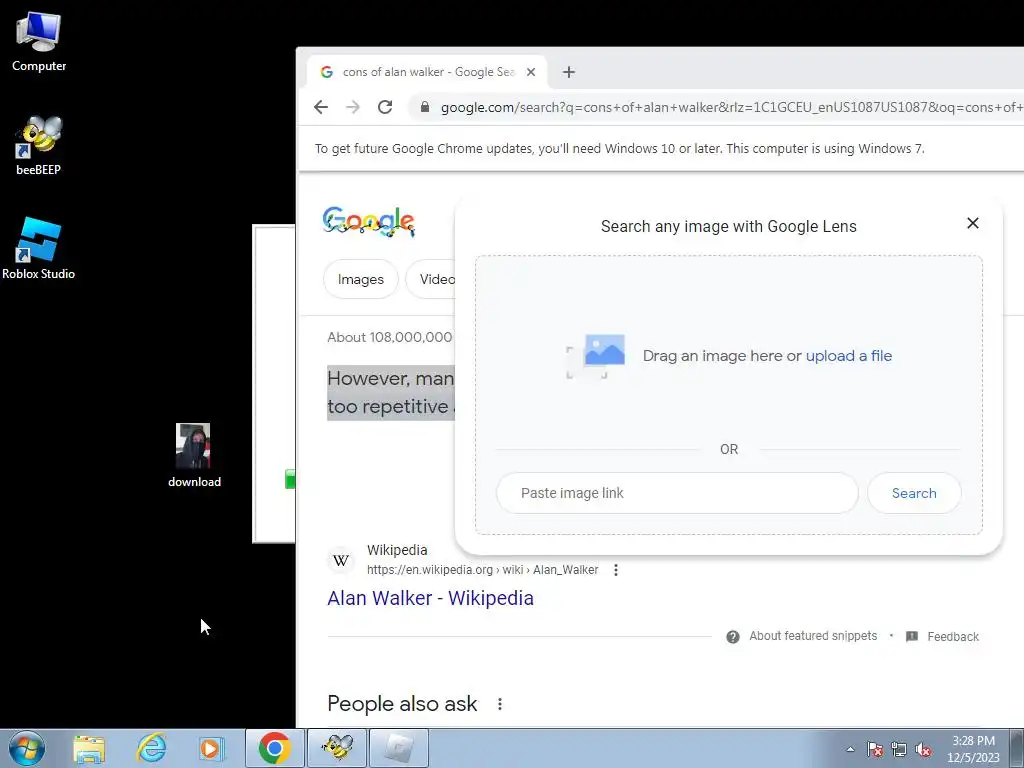Click the 'Paste image link' field
Viewport: 1024px width, 768px height.
[677, 493]
